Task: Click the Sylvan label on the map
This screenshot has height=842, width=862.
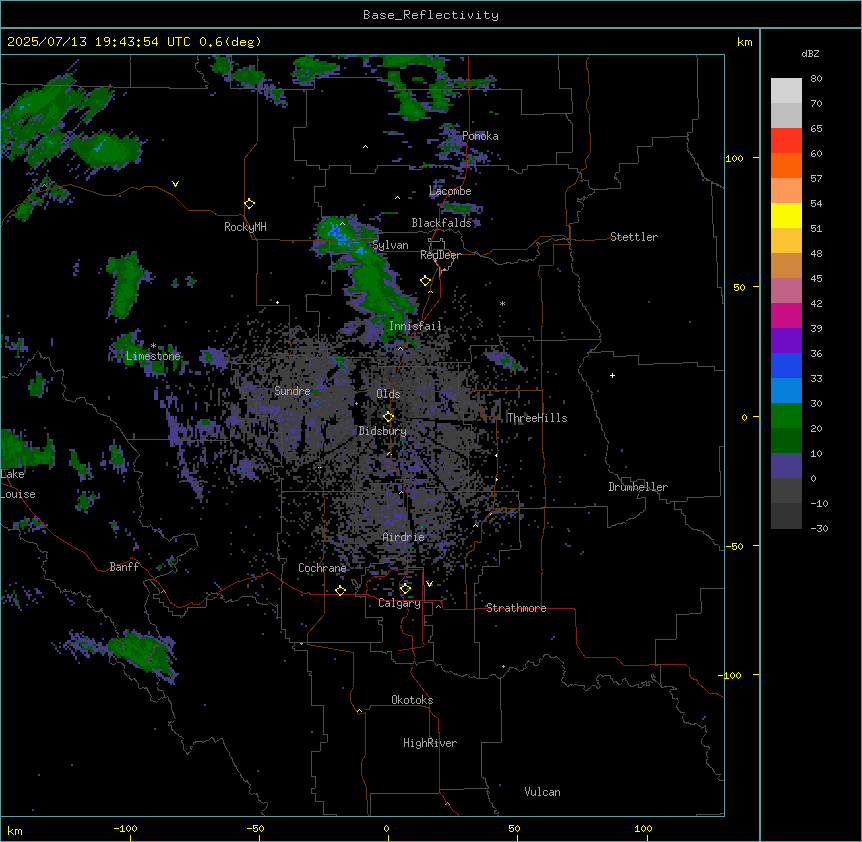Action: pyautogui.click(x=390, y=245)
